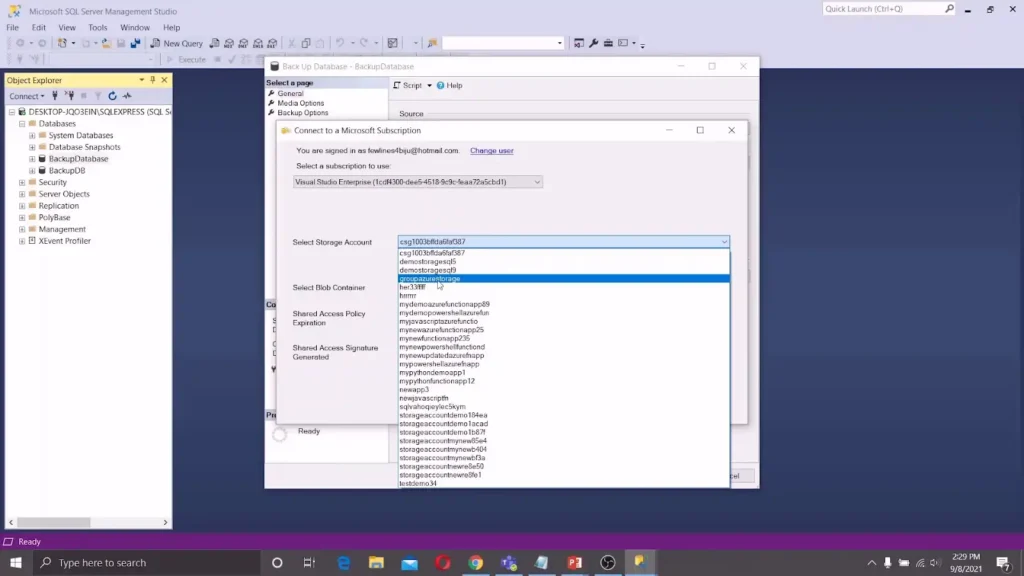The width and height of the screenshot is (1024, 576).
Task: Choose mypythondemoapp1 storage account
Action: (x=564, y=372)
